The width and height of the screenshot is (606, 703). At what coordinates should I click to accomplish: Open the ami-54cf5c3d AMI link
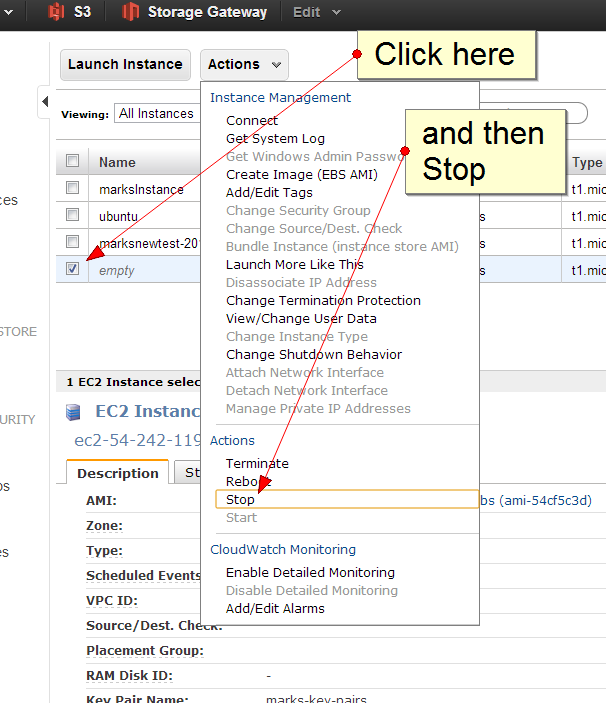536,500
